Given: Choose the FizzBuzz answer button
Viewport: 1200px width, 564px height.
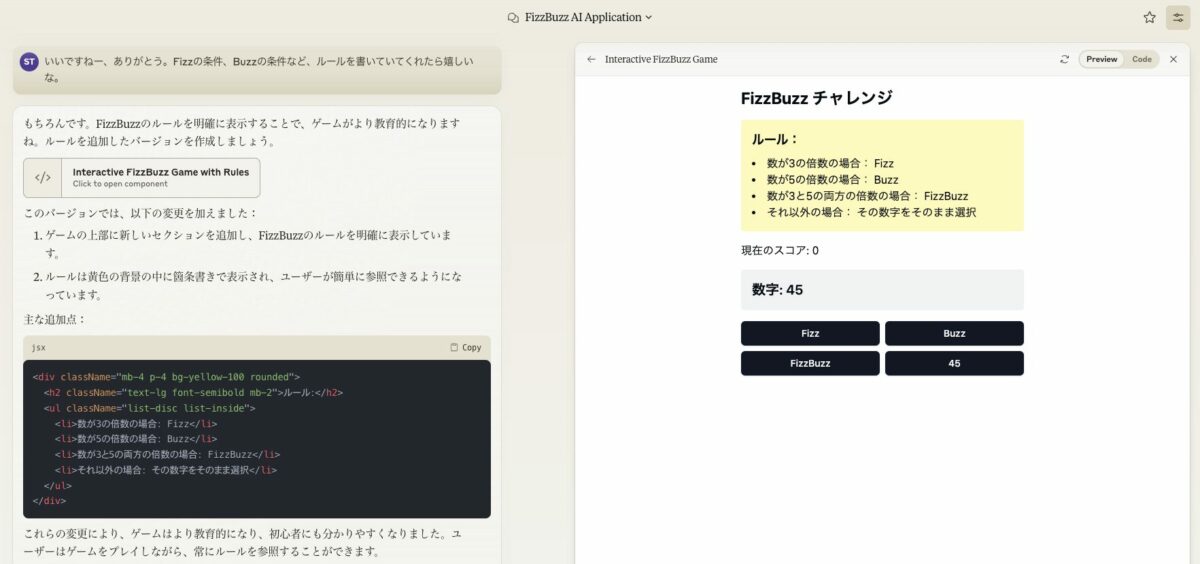Looking at the screenshot, I should [x=810, y=363].
